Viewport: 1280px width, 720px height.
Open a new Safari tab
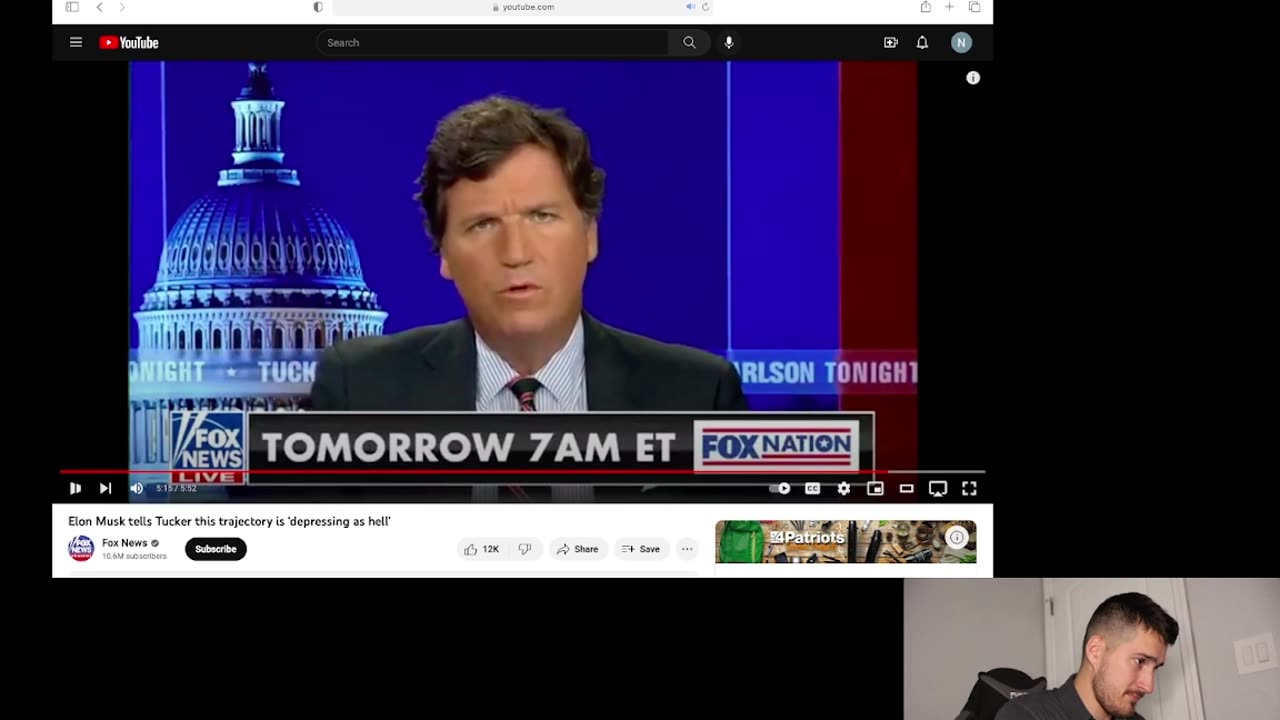[x=949, y=7]
